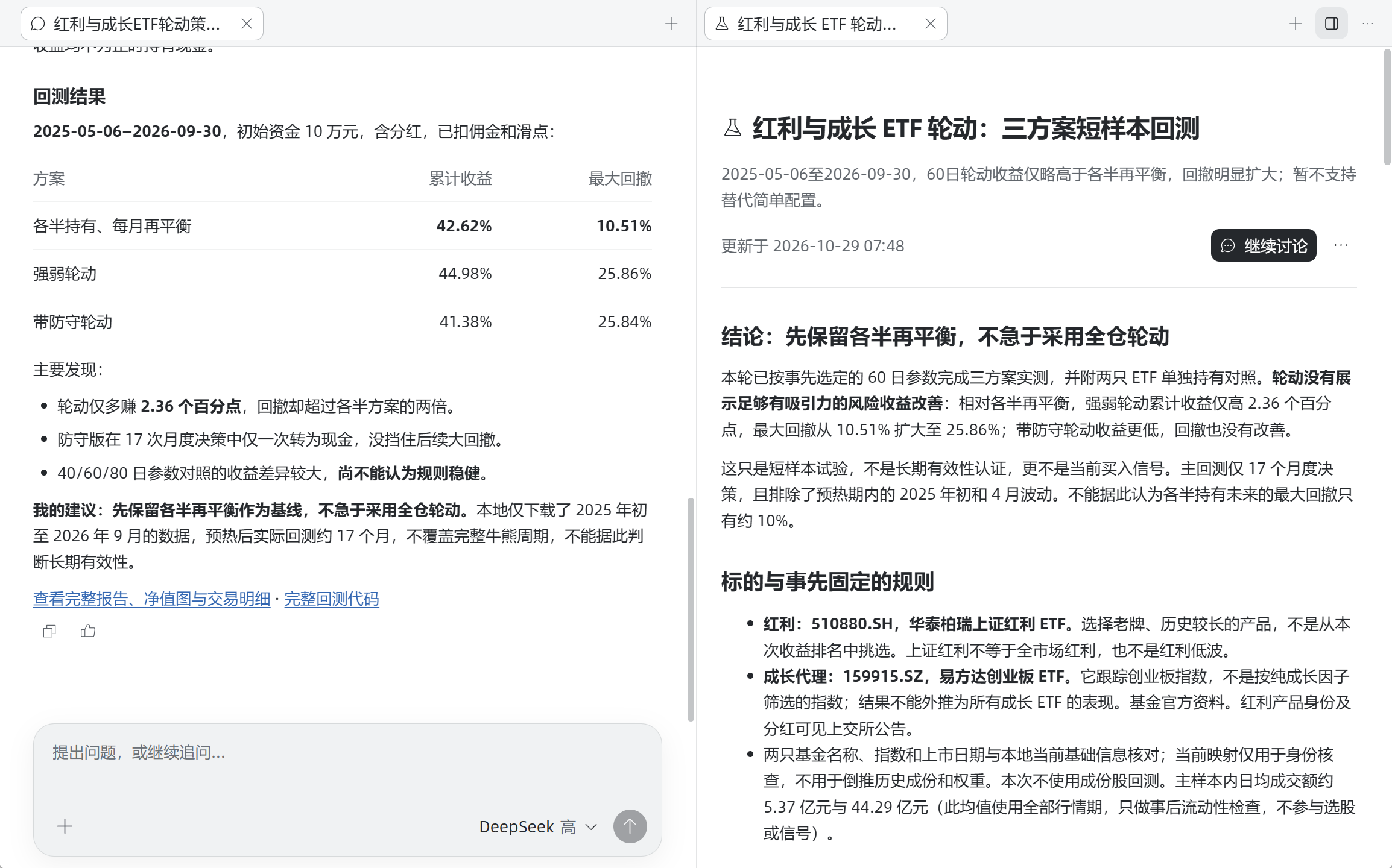Toggle the split panel layout icon

tap(1332, 24)
